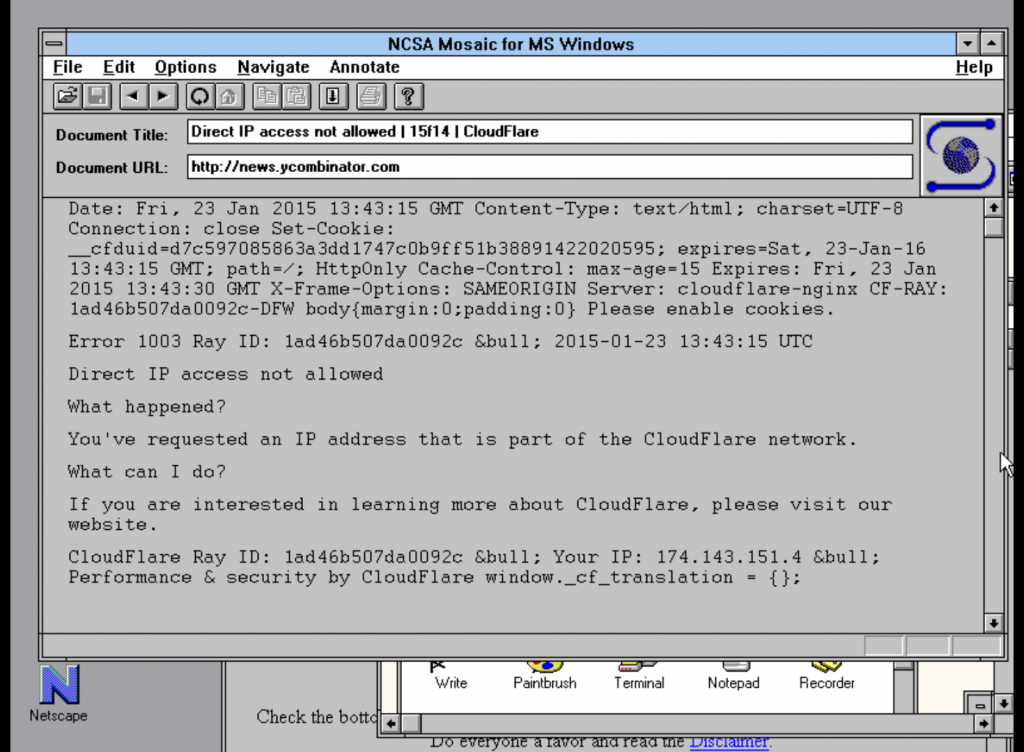
Task: Click the page scrollbar up arrow
Action: tap(993, 208)
